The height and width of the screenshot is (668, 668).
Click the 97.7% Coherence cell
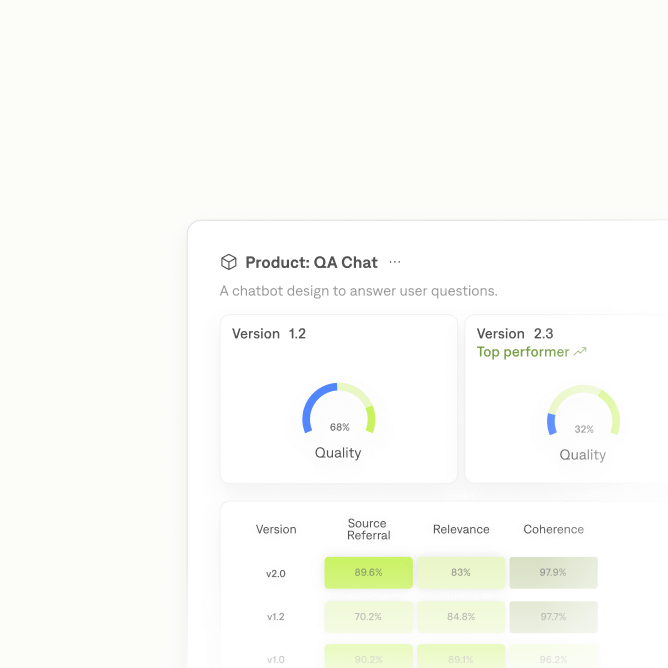(x=553, y=617)
